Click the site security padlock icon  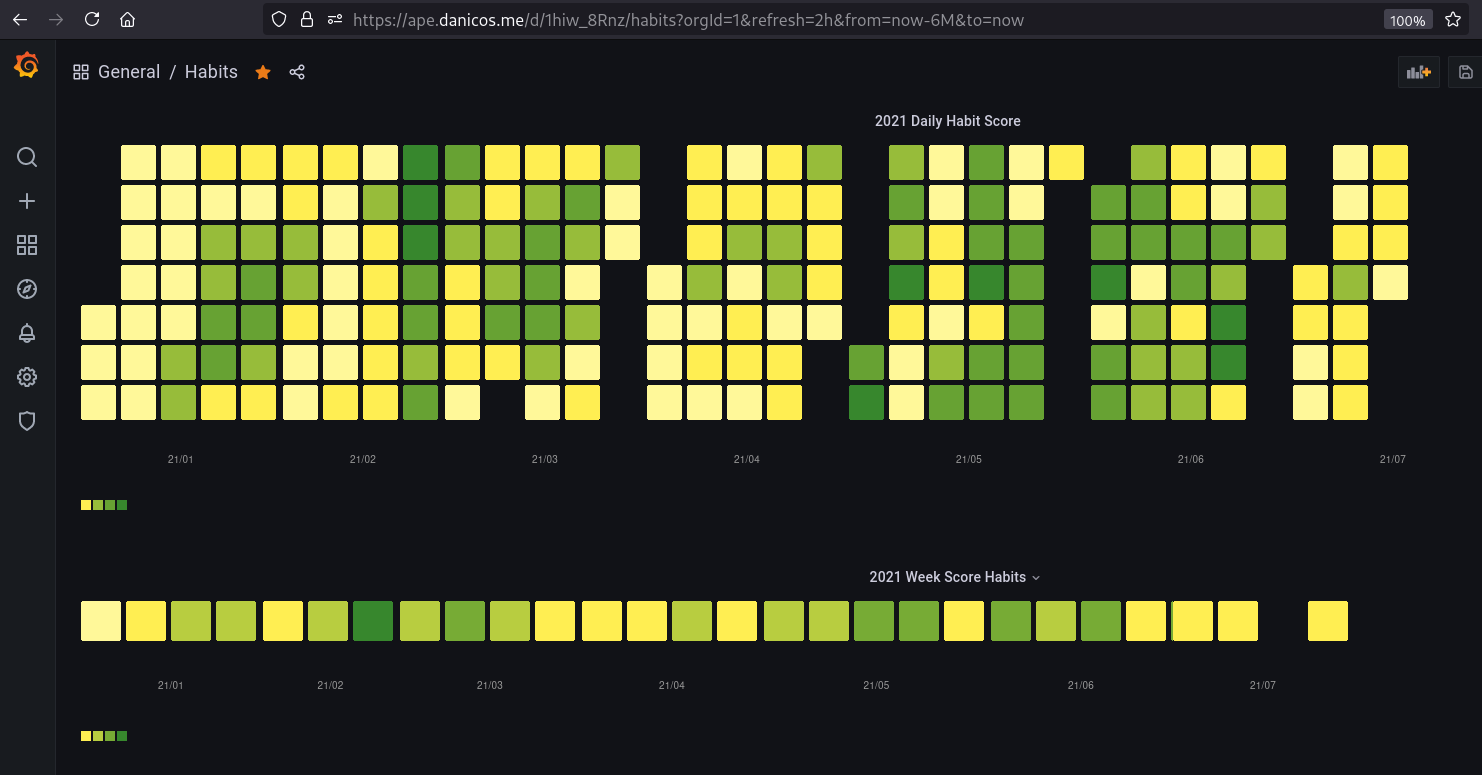coord(307,19)
